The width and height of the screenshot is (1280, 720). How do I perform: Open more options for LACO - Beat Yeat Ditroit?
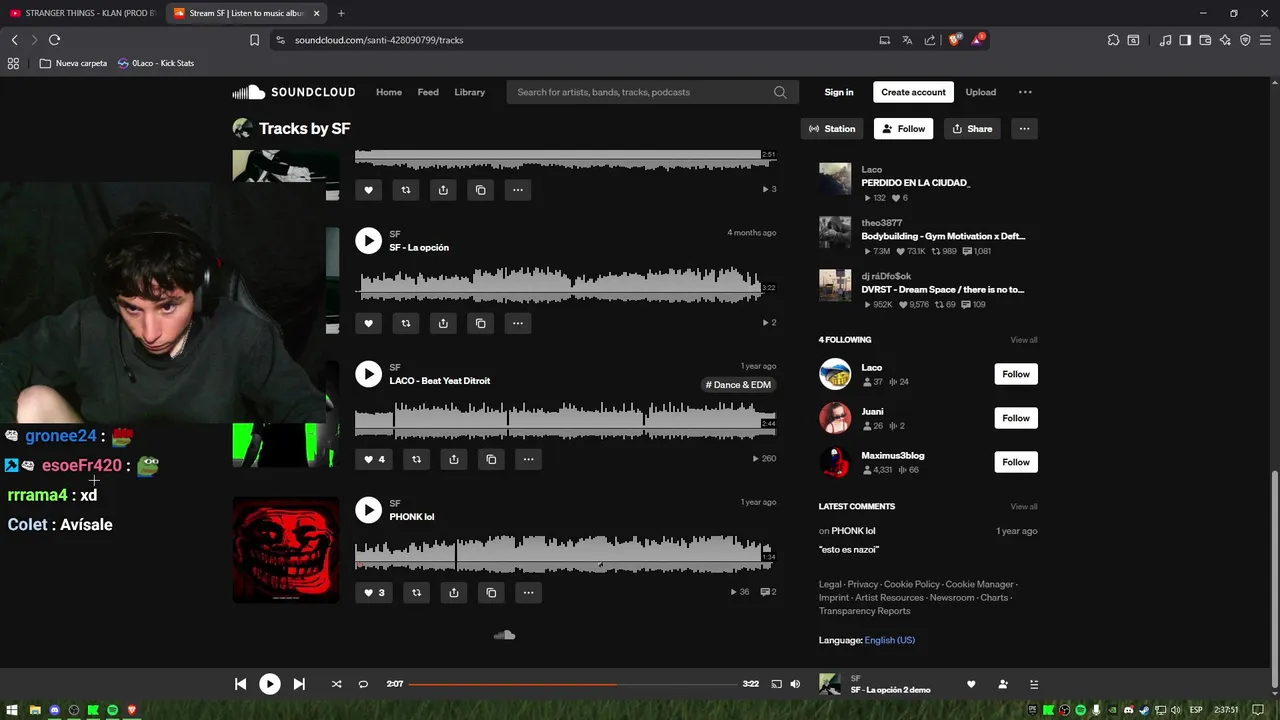click(528, 459)
